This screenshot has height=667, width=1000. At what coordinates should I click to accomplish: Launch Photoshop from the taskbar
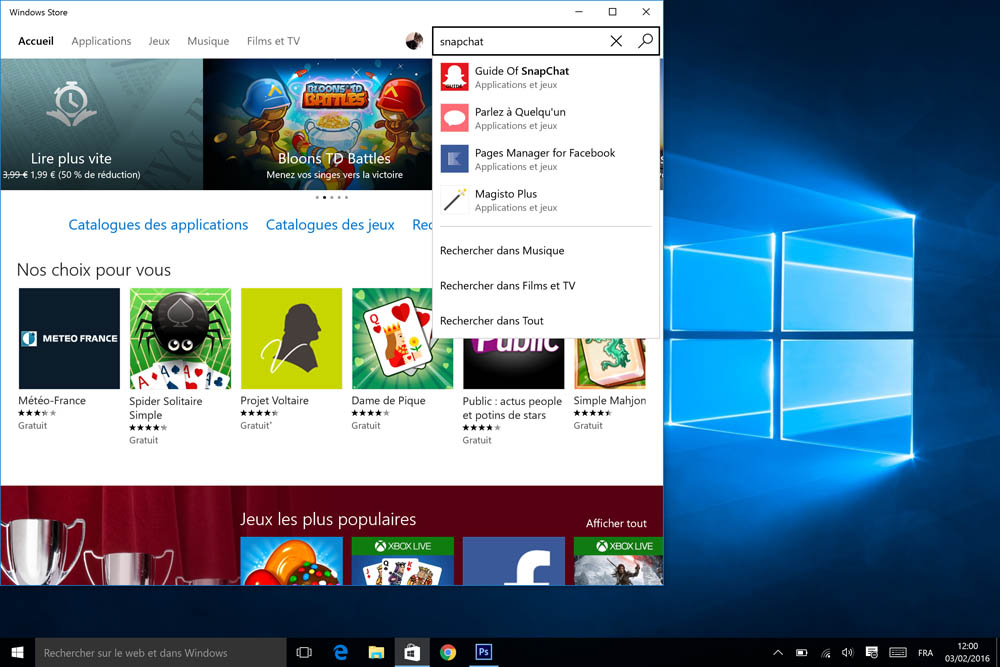point(483,652)
